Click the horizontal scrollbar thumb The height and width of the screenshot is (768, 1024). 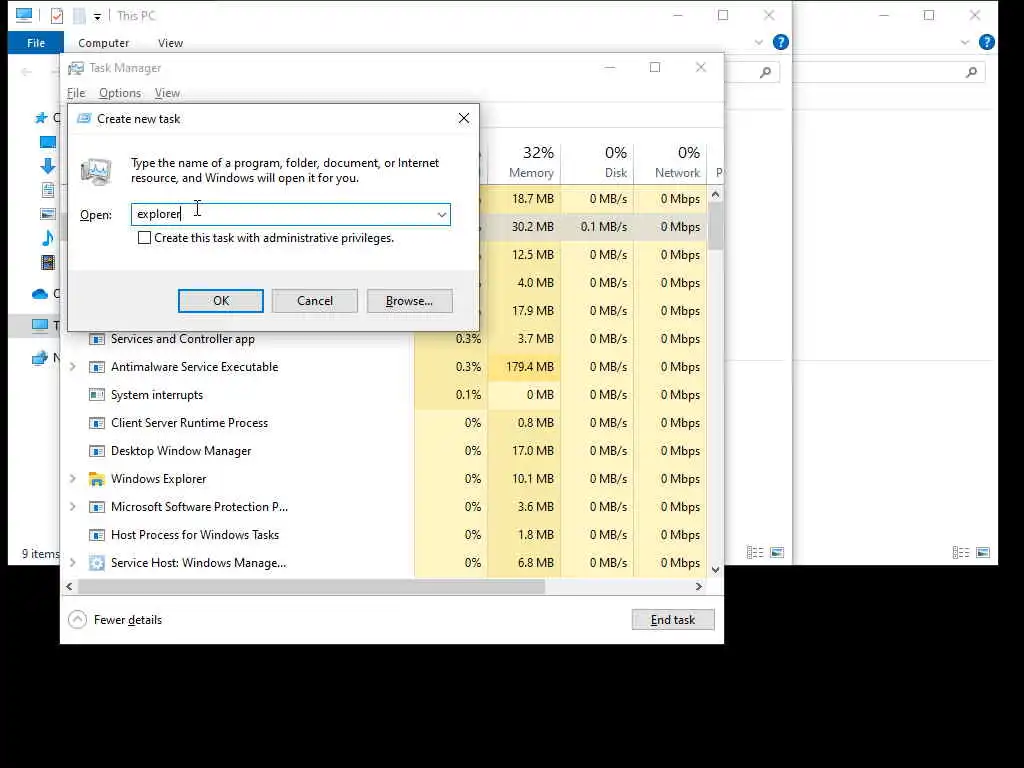click(312, 586)
